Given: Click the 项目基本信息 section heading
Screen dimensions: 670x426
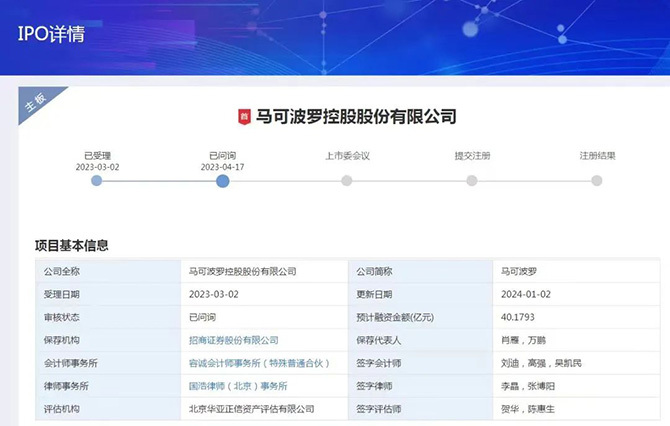Looking at the screenshot, I should [71, 245].
